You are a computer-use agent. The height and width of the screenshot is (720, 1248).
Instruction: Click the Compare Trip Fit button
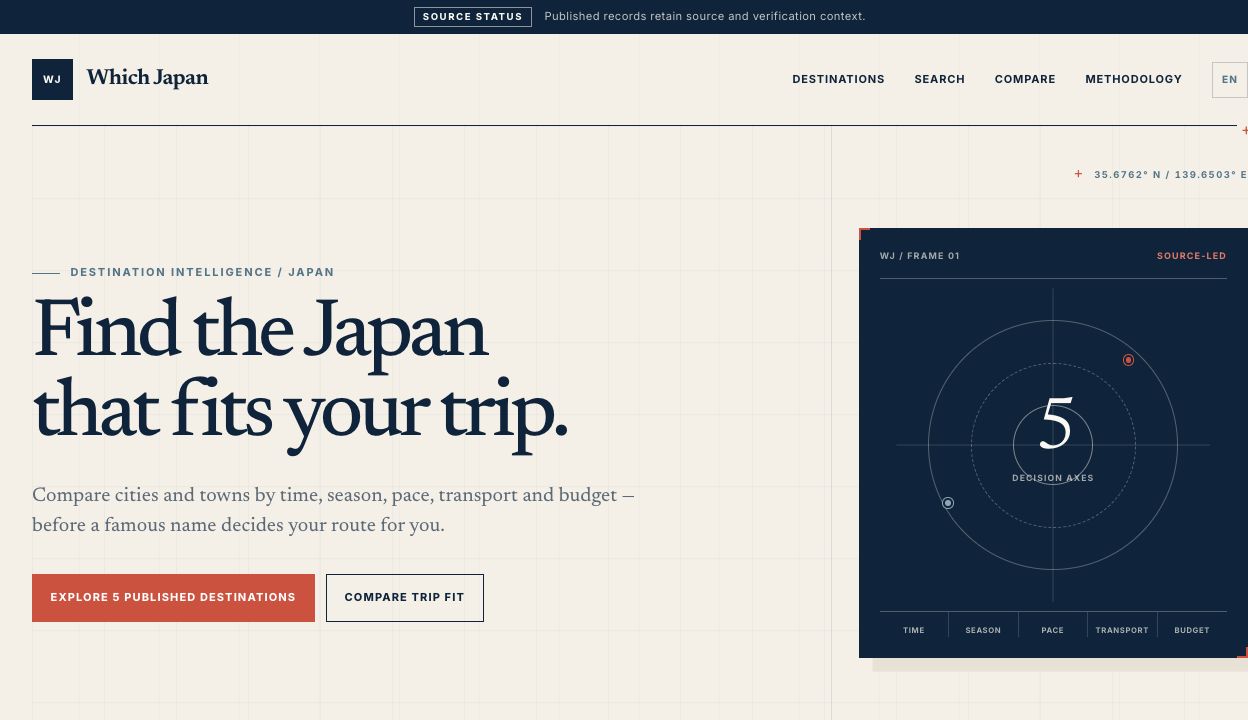coord(405,598)
